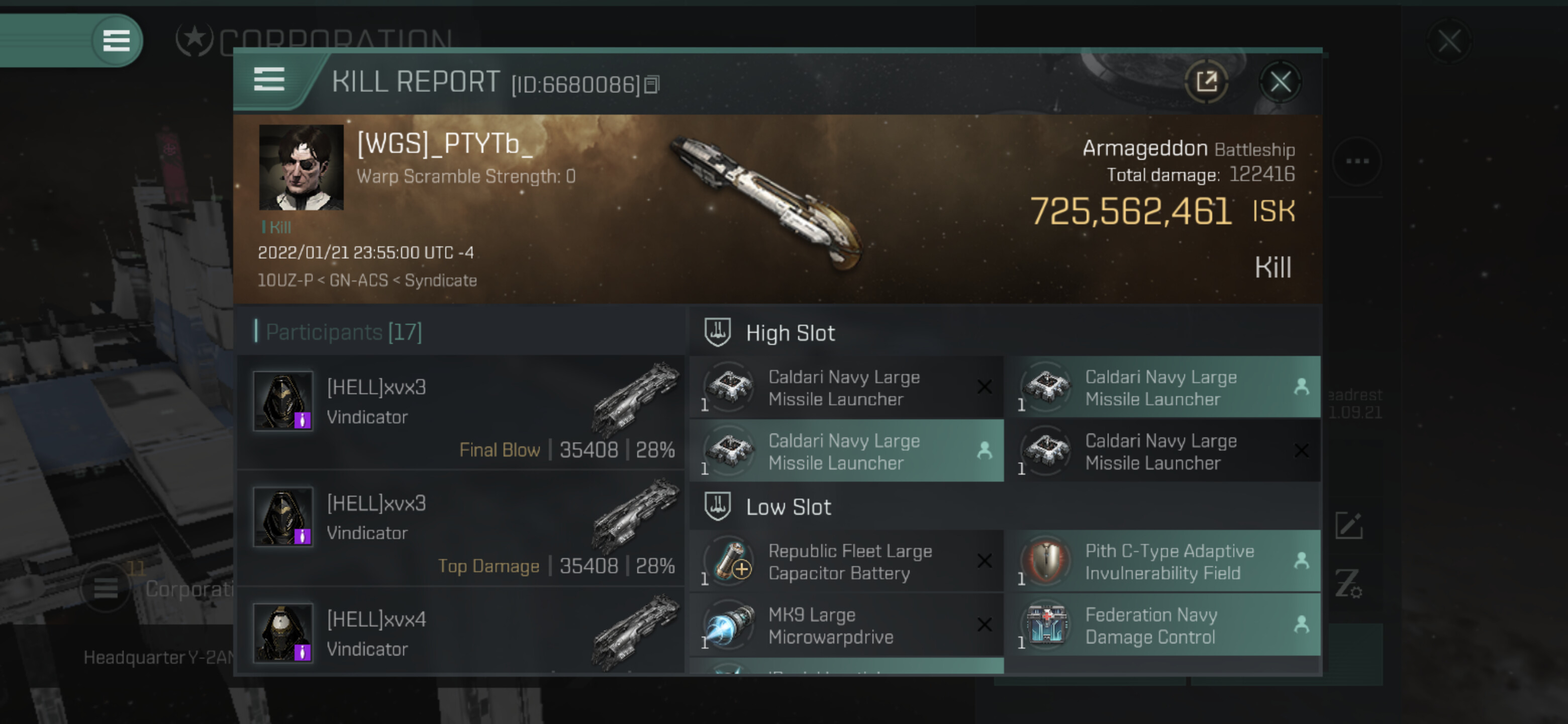The width and height of the screenshot is (1568, 724).
Task: Select the MK9 Large Microwarpdrive module icon
Action: coord(730,625)
